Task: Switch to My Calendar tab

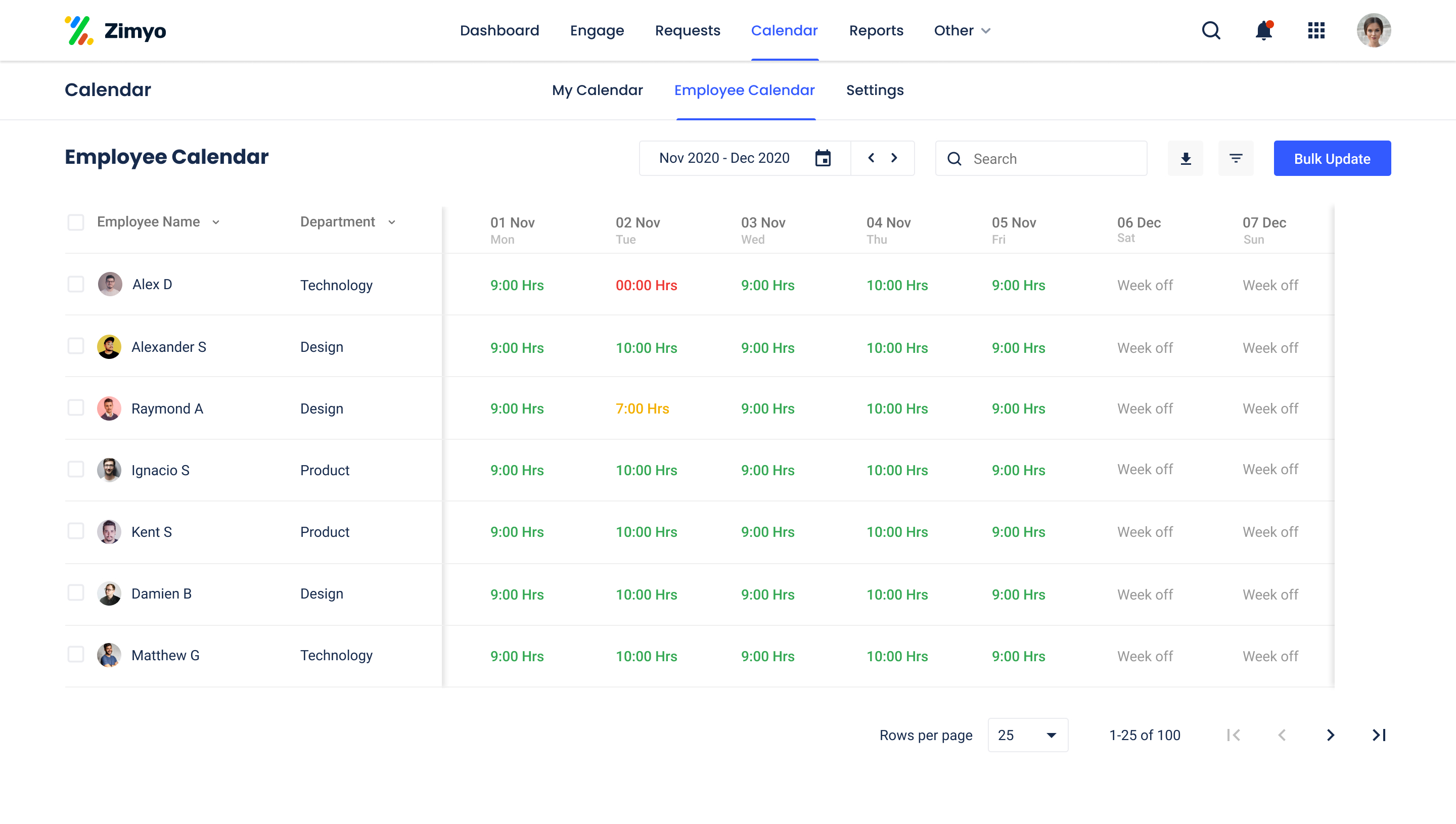Action: click(597, 90)
